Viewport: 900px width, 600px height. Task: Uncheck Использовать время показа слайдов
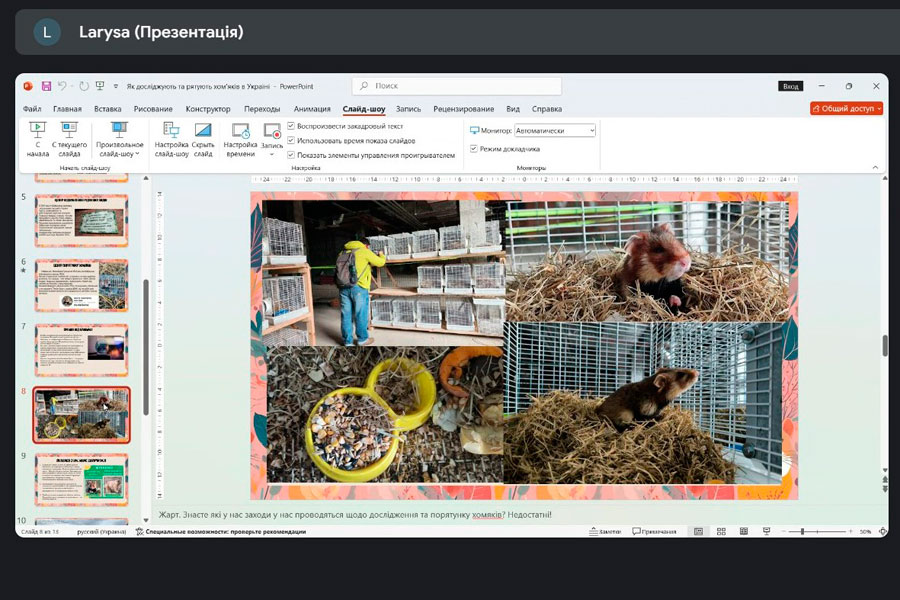point(291,140)
